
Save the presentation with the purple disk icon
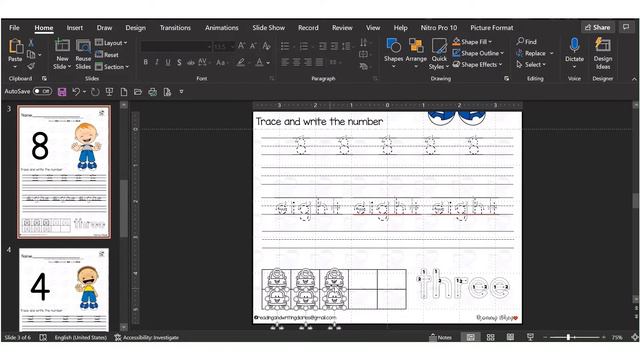(62, 92)
